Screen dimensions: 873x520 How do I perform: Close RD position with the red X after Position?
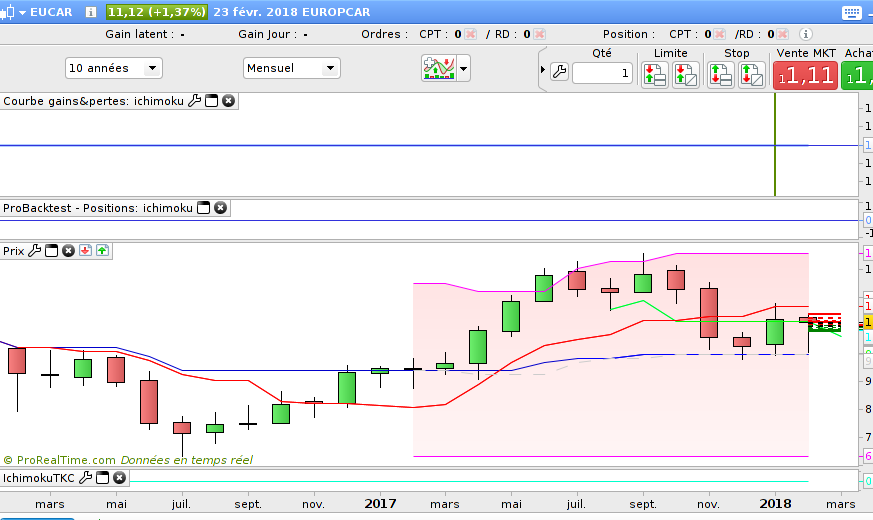tap(782, 34)
